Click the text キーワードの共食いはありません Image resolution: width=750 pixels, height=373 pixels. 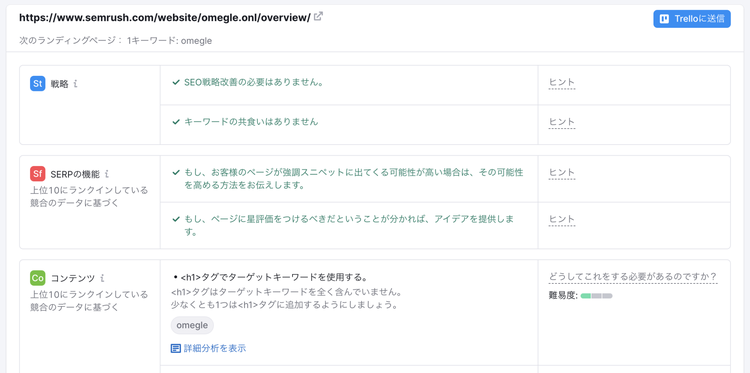click(251, 122)
